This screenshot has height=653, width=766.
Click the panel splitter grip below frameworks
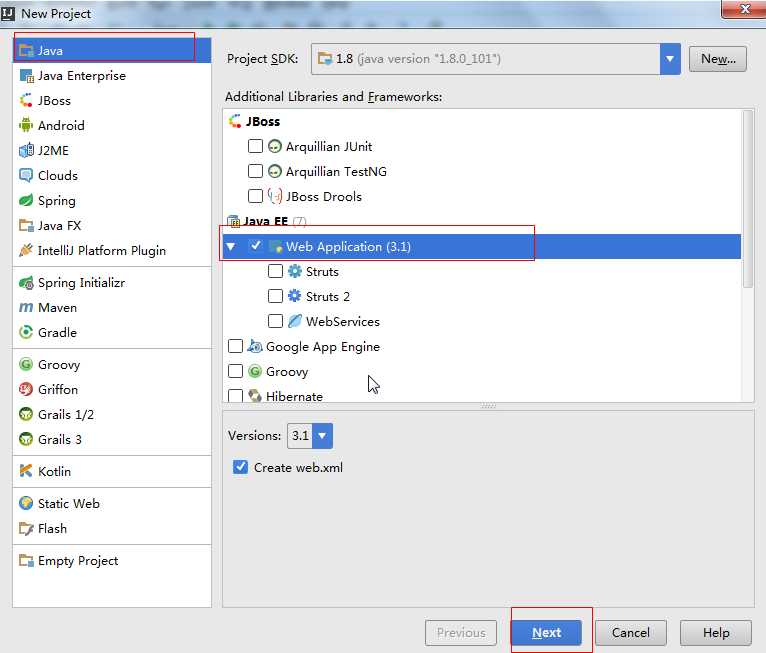(x=488, y=406)
